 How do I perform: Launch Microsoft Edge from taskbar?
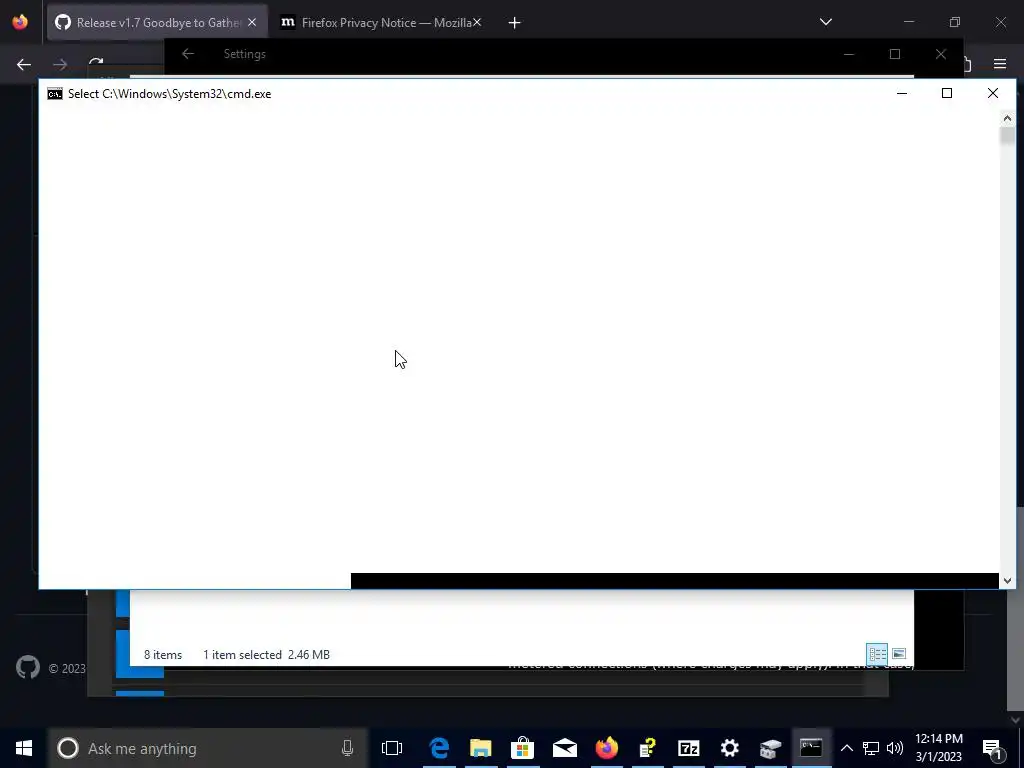click(x=439, y=748)
